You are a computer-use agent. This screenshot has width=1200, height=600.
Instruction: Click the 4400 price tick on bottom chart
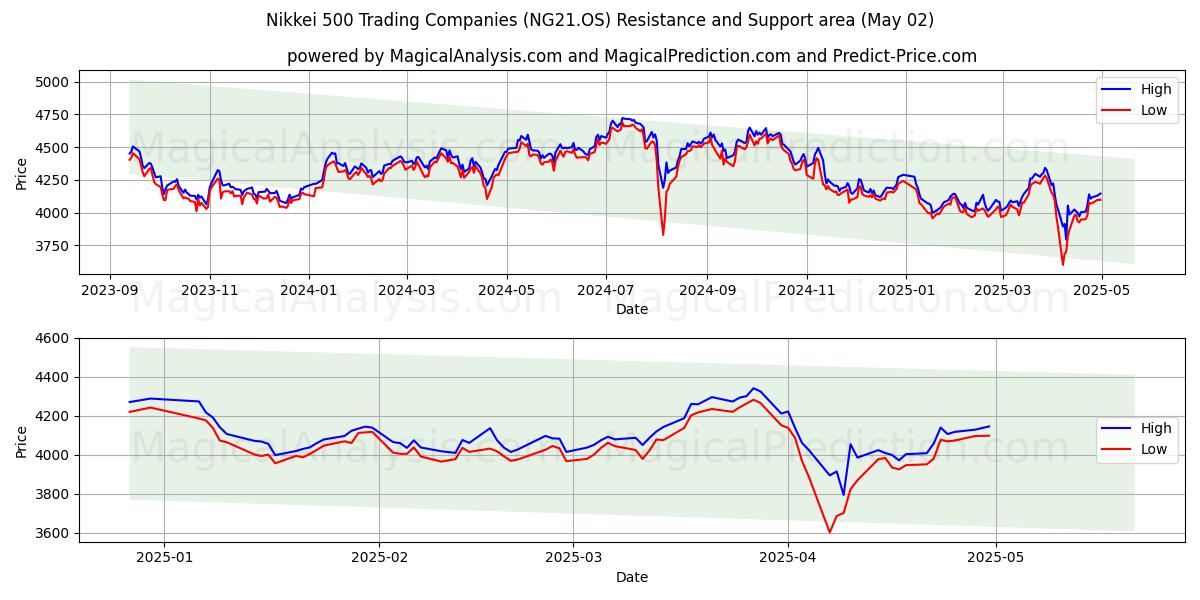click(x=53, y=378)
